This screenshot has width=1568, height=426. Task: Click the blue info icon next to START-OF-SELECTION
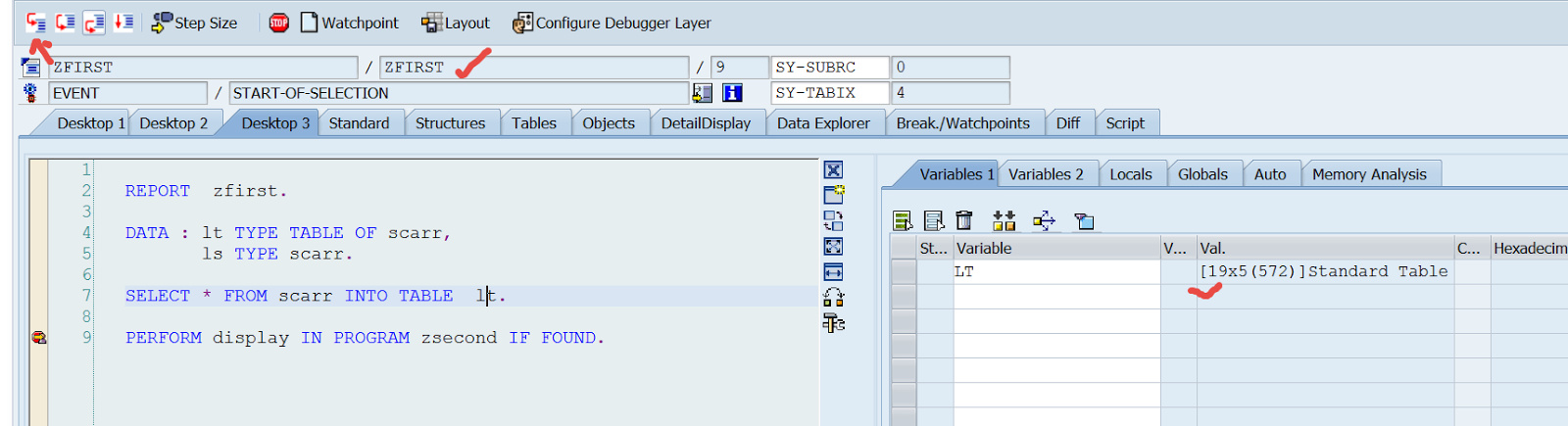coord(732,93)
